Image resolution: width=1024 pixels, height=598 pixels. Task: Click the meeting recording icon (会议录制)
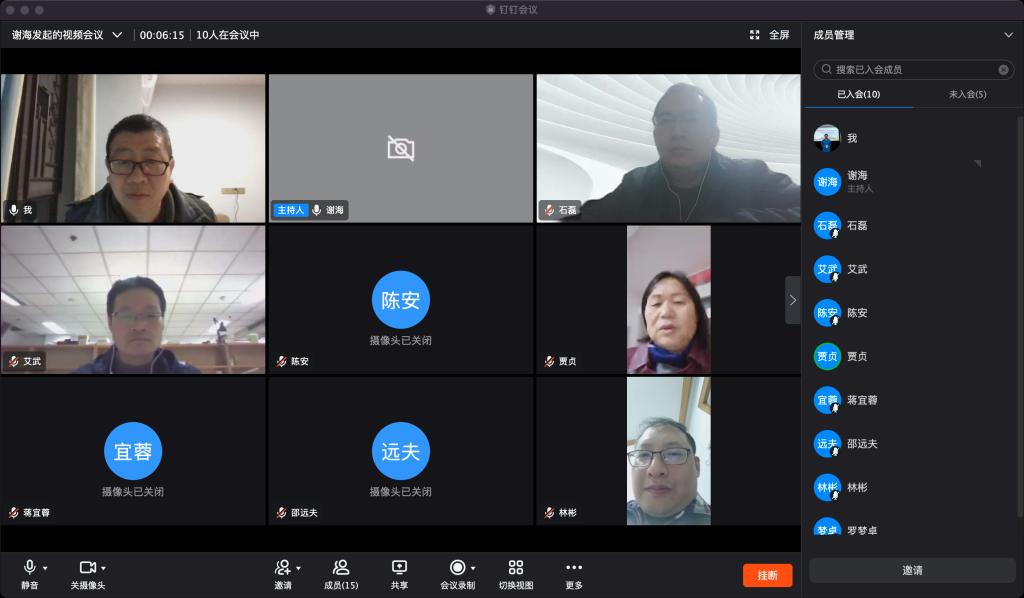point(457,568)
